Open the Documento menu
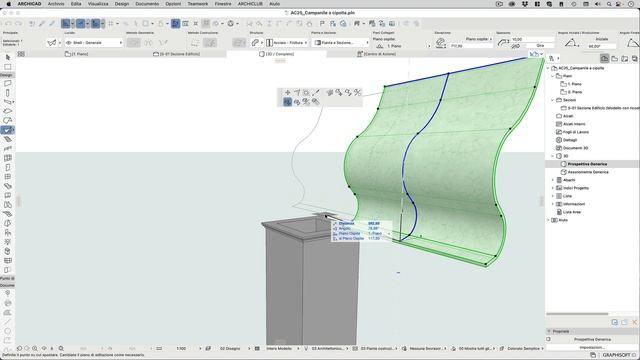Image resolution: width=640 pixels, height=360 pixels. pos(147,4)
